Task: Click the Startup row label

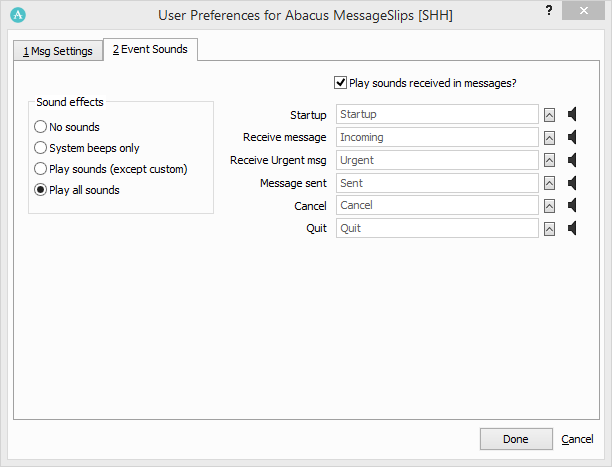Action: tap(308, 115)
